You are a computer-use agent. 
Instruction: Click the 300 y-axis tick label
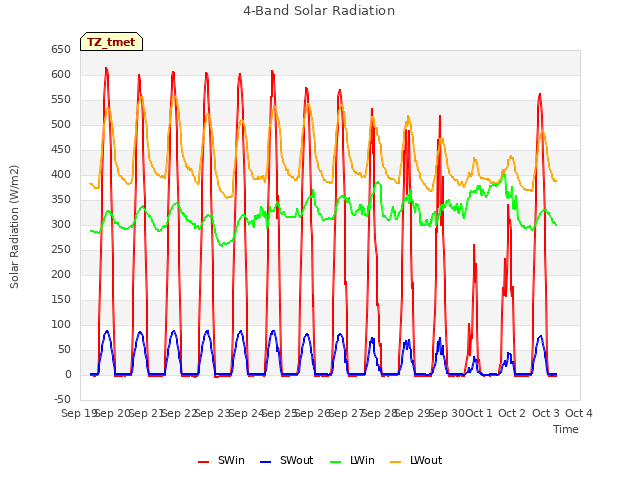(61, 224)
